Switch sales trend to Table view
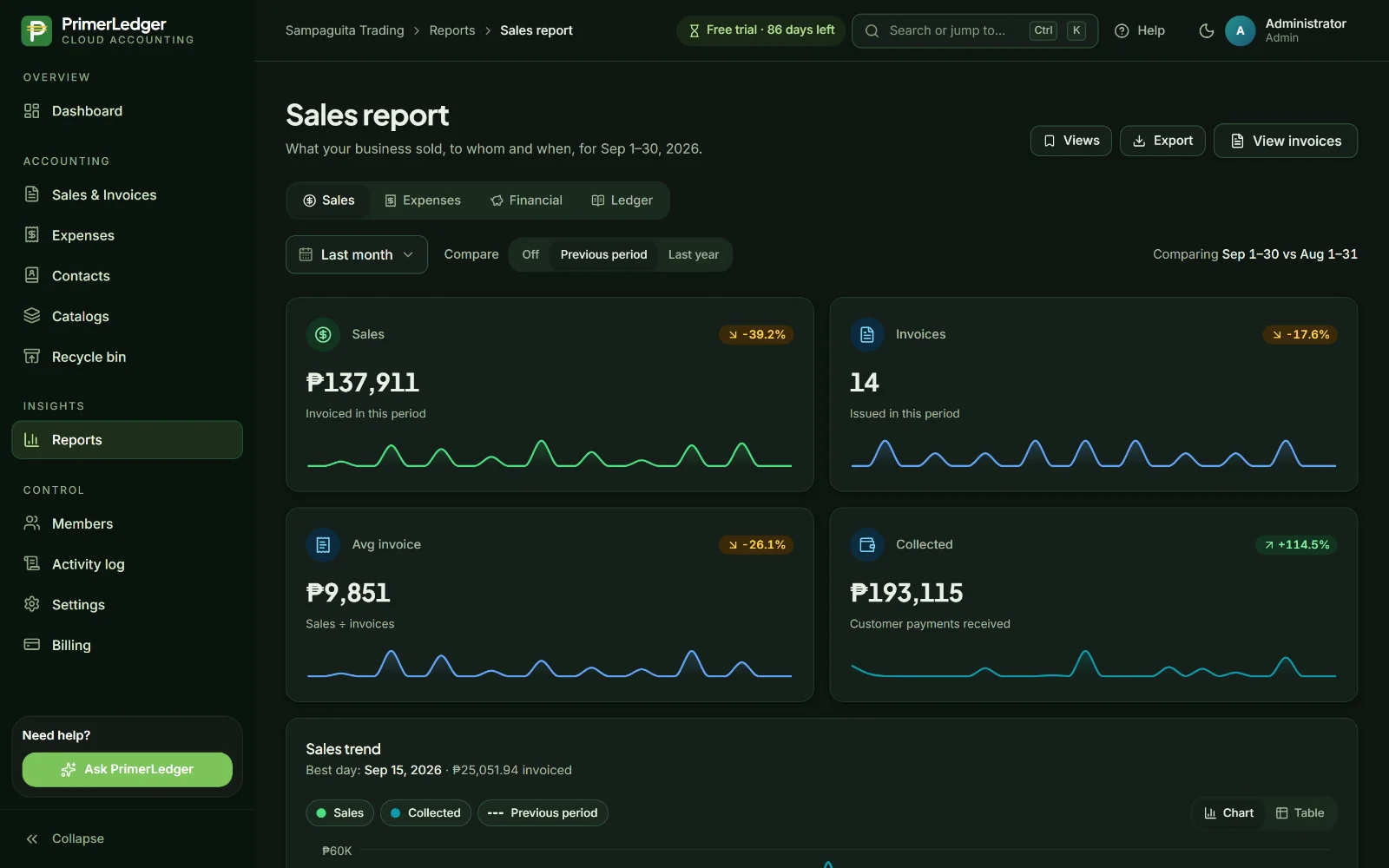 (1300, 813)
